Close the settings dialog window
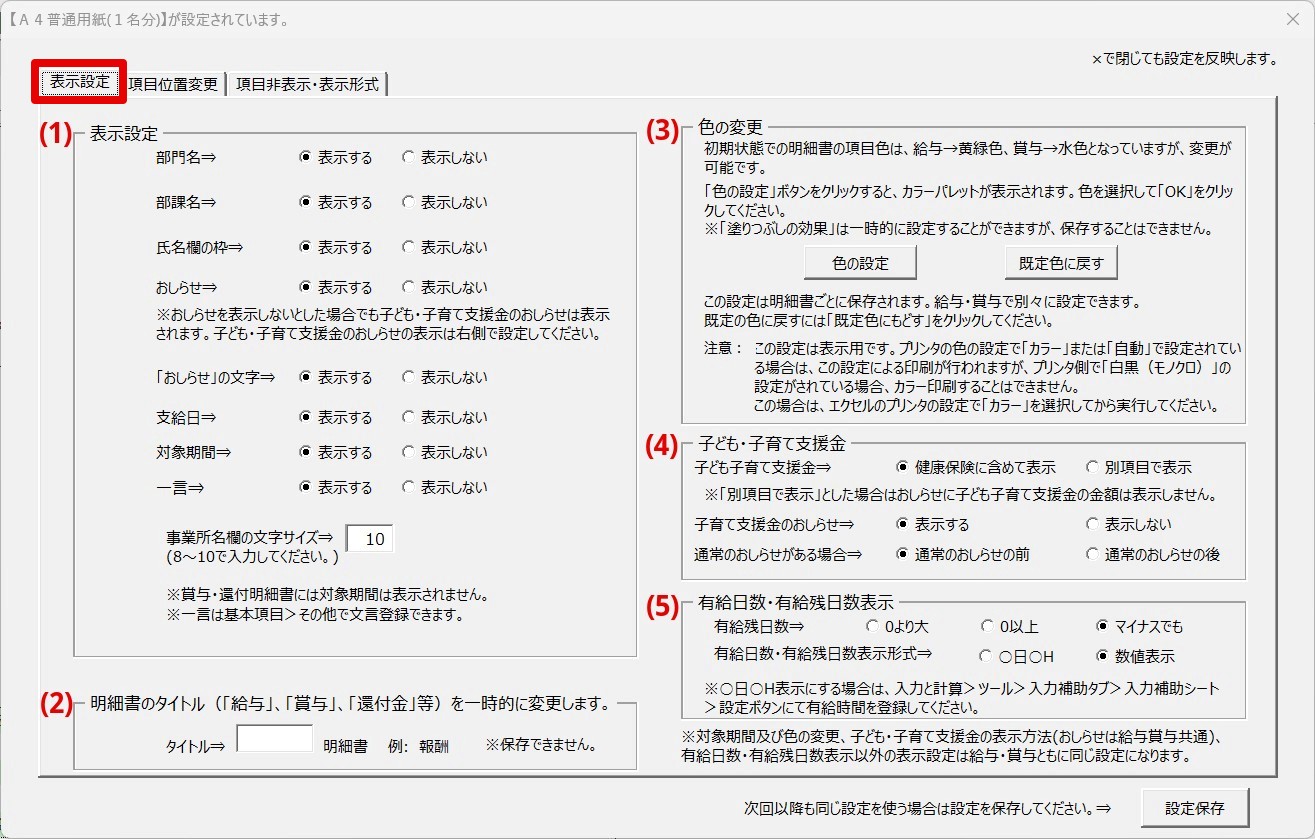The width and height of the screenshot is (1315, 839). click(x=1292, y=19)
